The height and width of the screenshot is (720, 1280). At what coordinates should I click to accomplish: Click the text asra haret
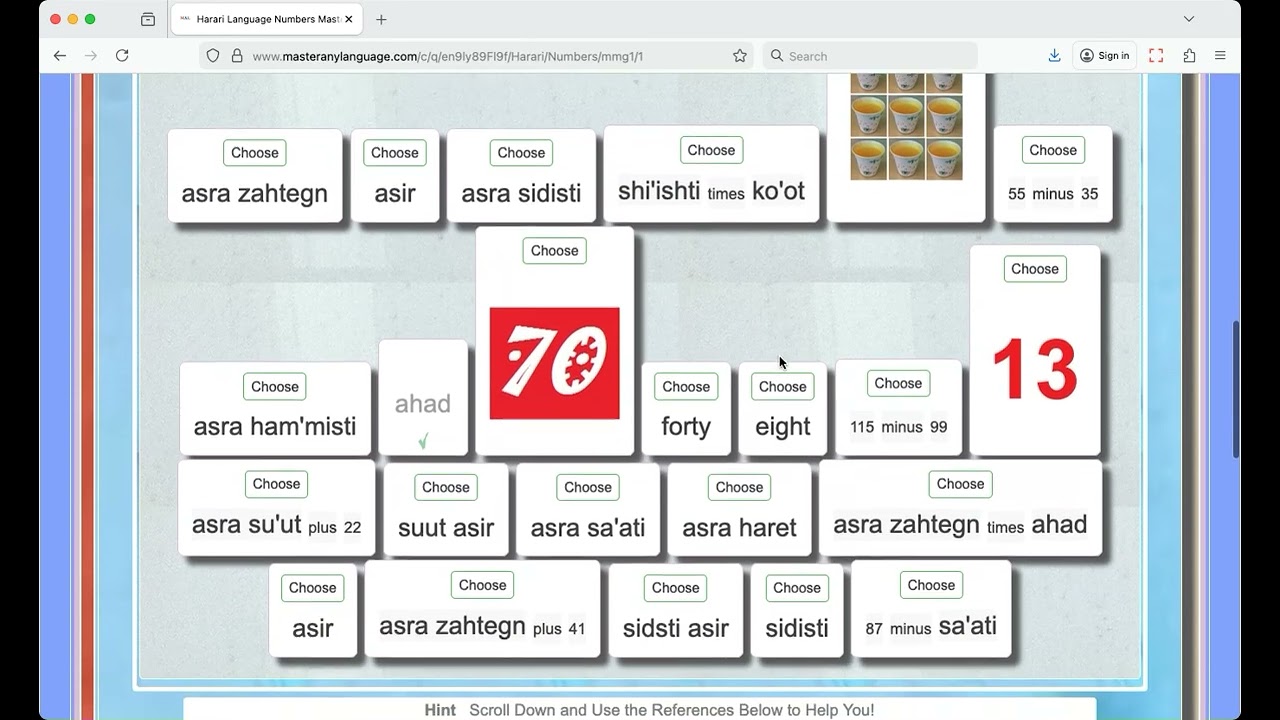point(739,528)
